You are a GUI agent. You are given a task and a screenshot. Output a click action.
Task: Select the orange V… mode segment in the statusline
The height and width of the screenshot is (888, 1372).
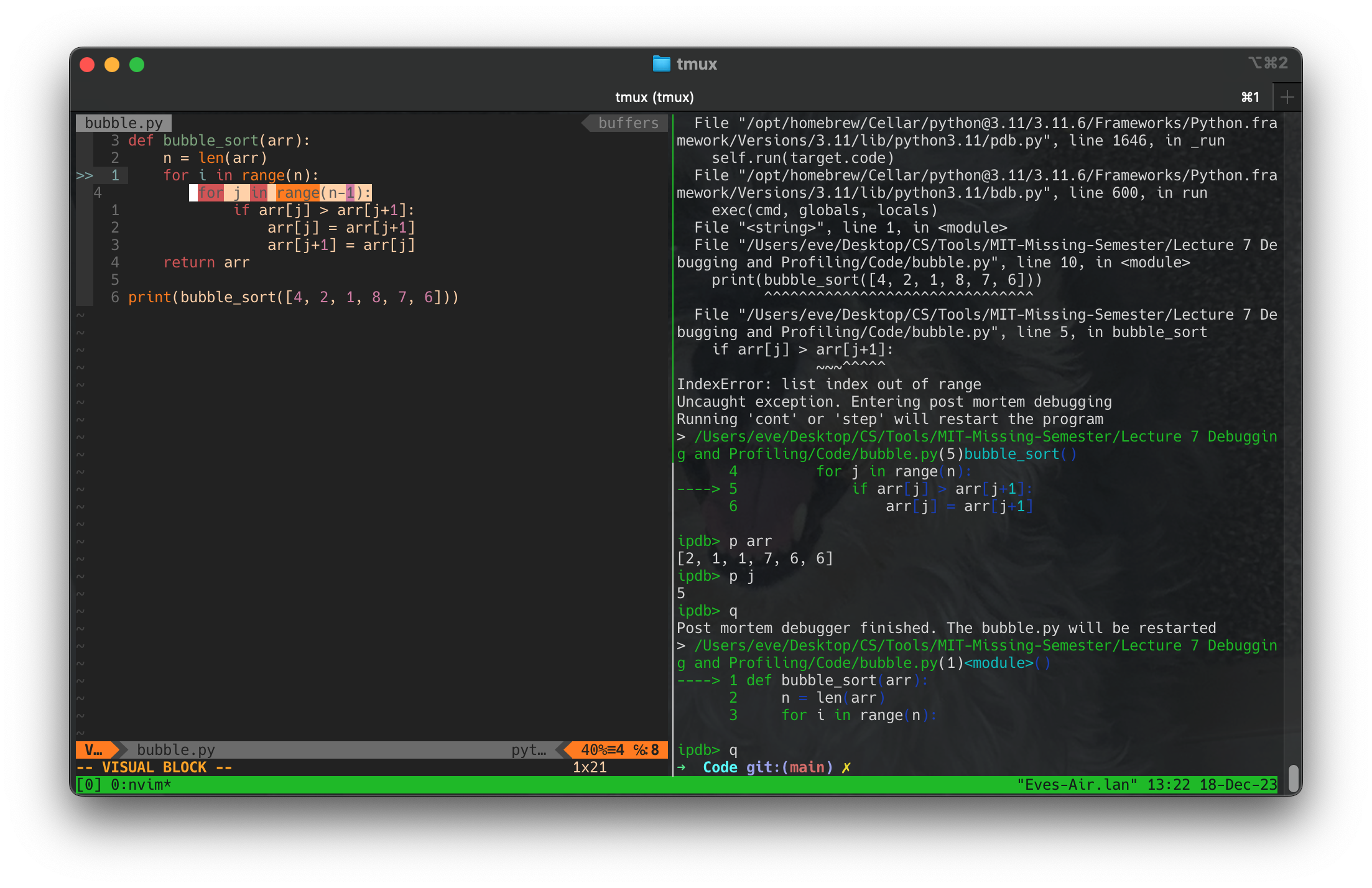coord(92,750)
